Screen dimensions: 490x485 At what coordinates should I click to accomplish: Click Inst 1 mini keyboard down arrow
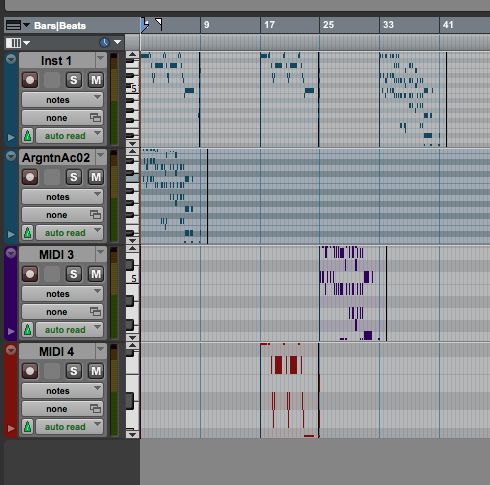click(132, 144)
